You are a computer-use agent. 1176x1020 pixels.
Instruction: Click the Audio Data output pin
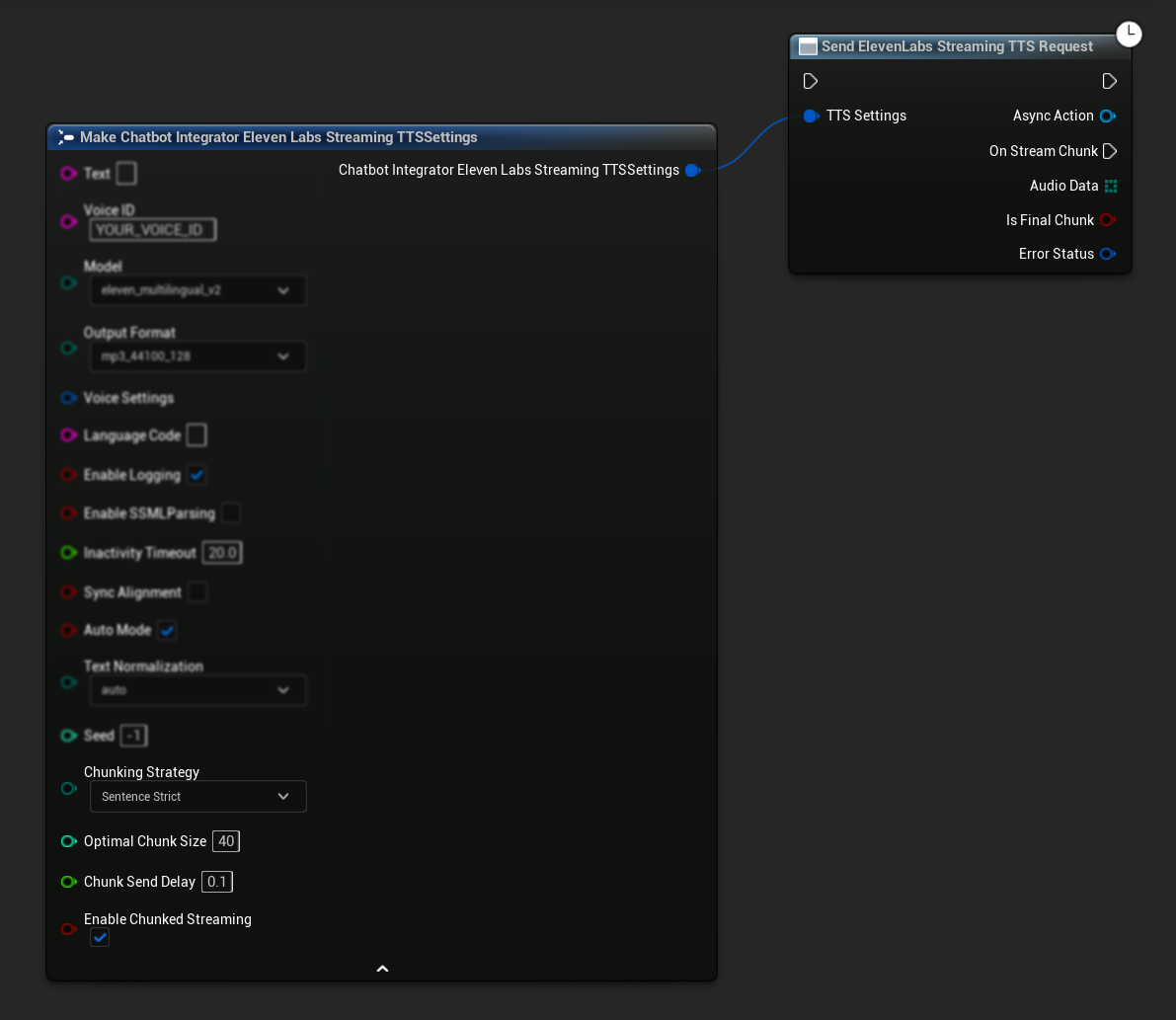click(1110, 186)
